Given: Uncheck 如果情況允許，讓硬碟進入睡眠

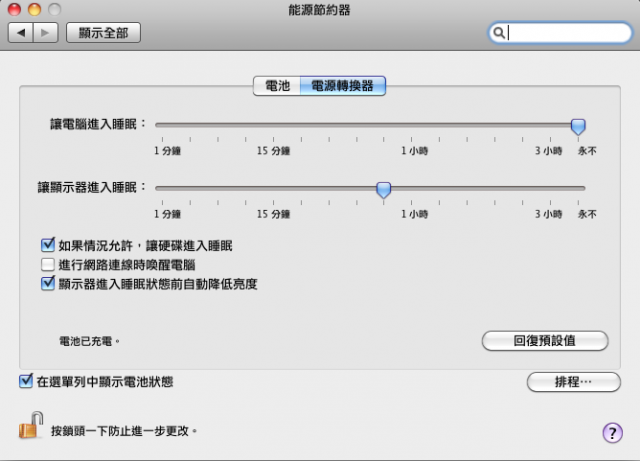Looking at the screenshot, I should pos(48,245).
